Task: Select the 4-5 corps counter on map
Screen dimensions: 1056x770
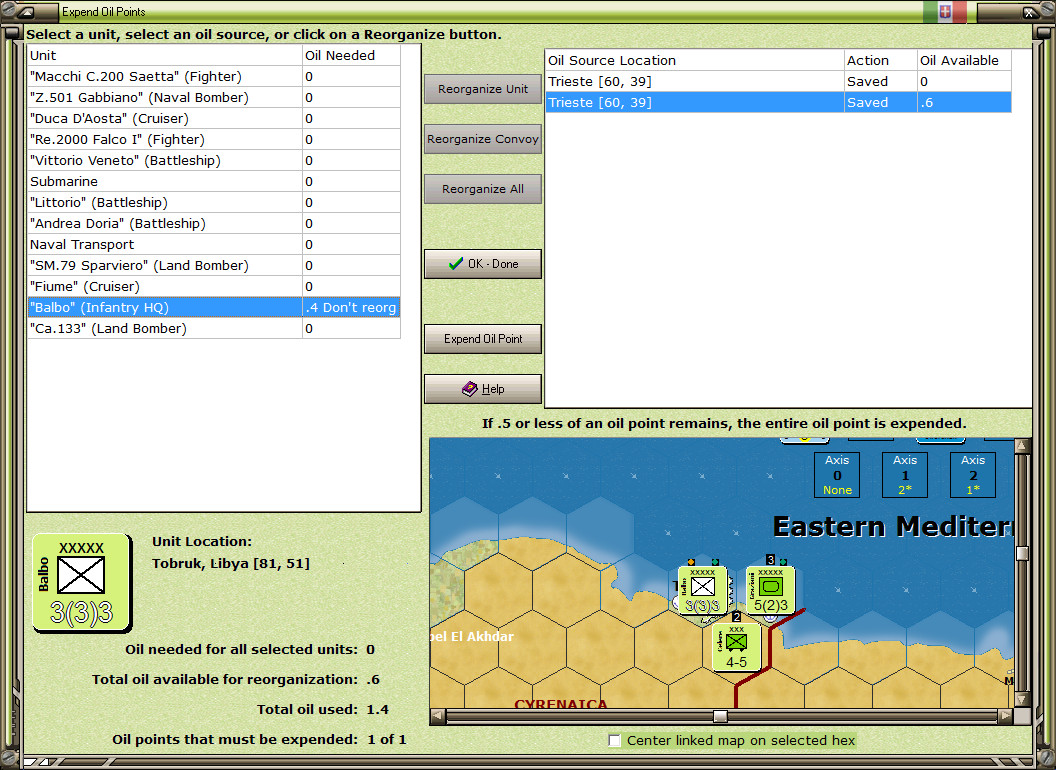Action: (736, 647)
